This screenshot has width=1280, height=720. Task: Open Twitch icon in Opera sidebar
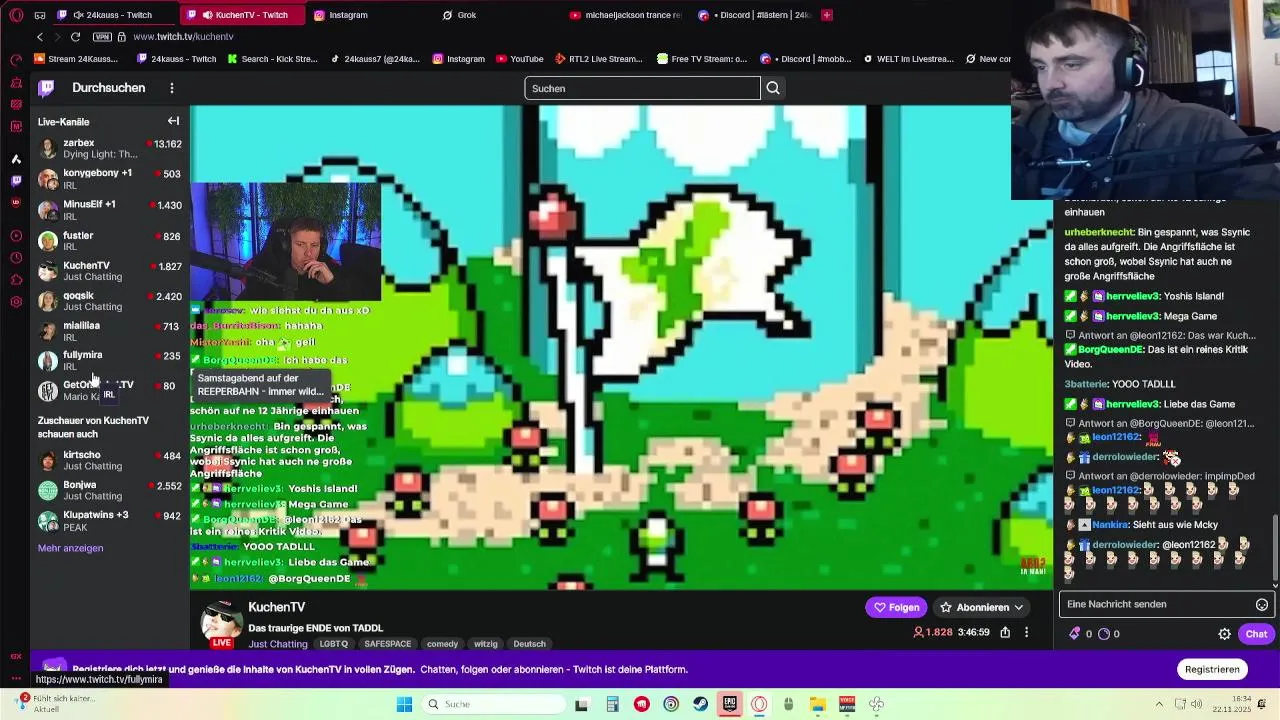click(x=15, y=181)
